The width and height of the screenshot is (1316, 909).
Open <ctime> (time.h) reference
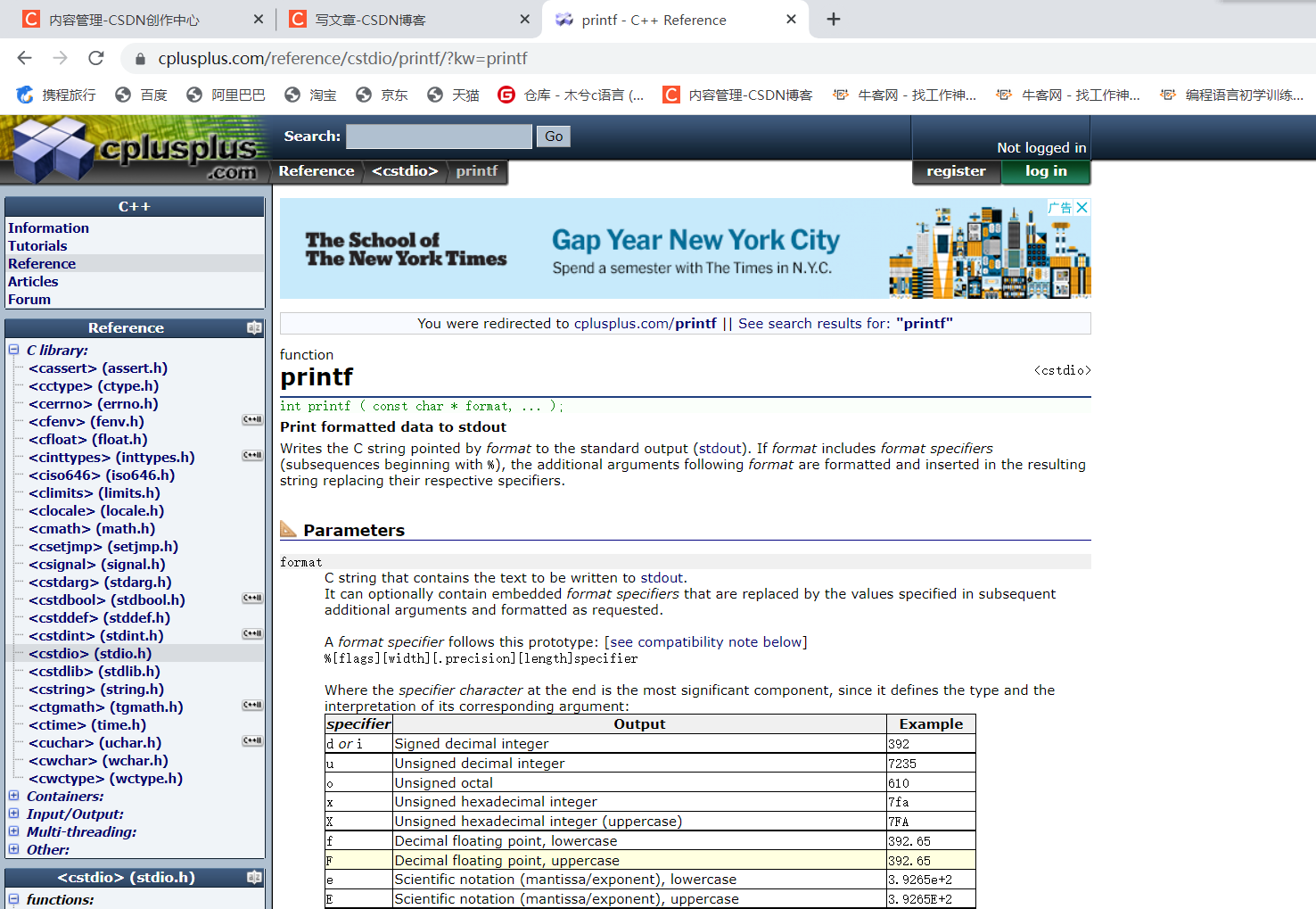point(87,725)
